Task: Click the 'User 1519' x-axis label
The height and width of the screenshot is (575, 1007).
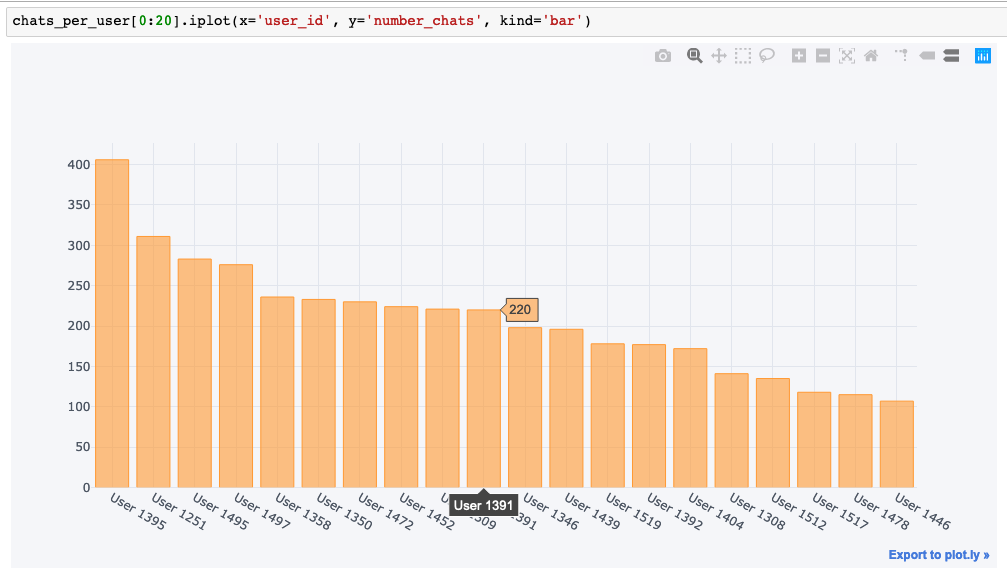Action: pos(634,511)
